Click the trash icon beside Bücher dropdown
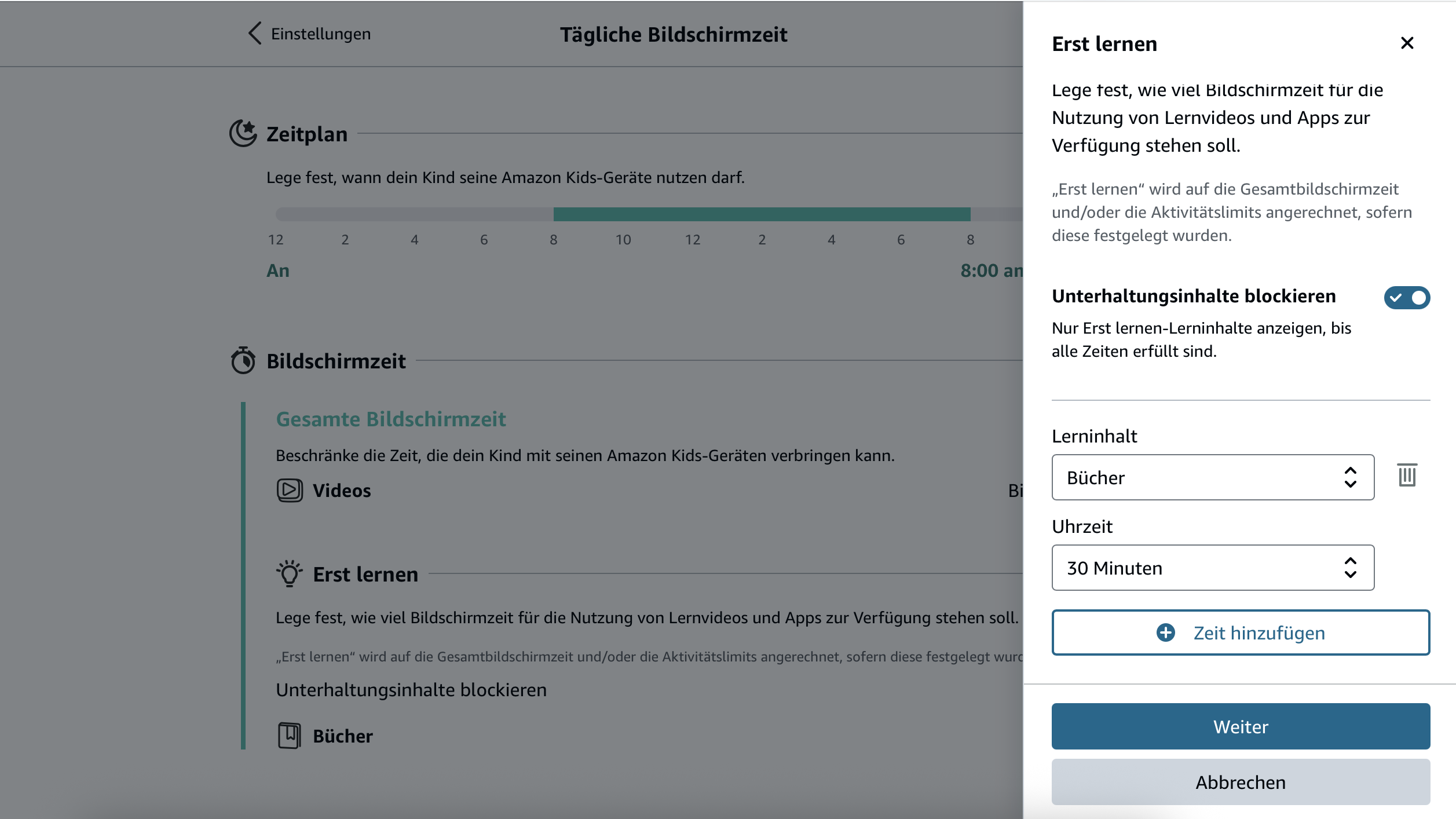The width and height of the screenshot is (1456, 819). (1407, 476)
